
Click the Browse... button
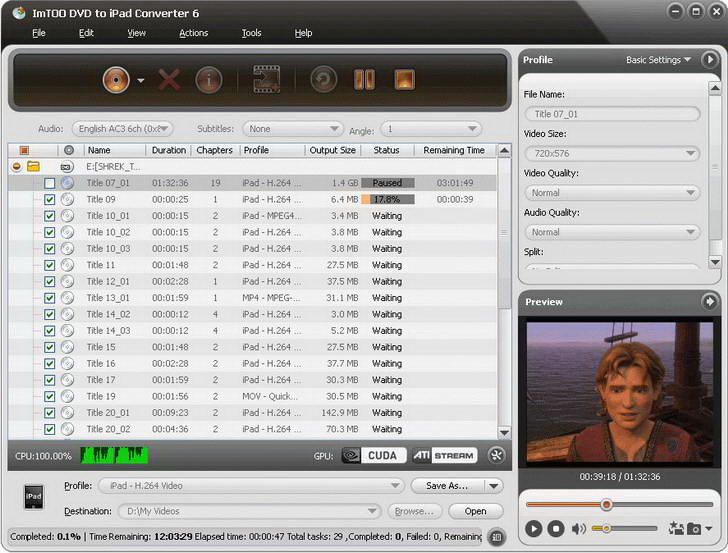414,511
